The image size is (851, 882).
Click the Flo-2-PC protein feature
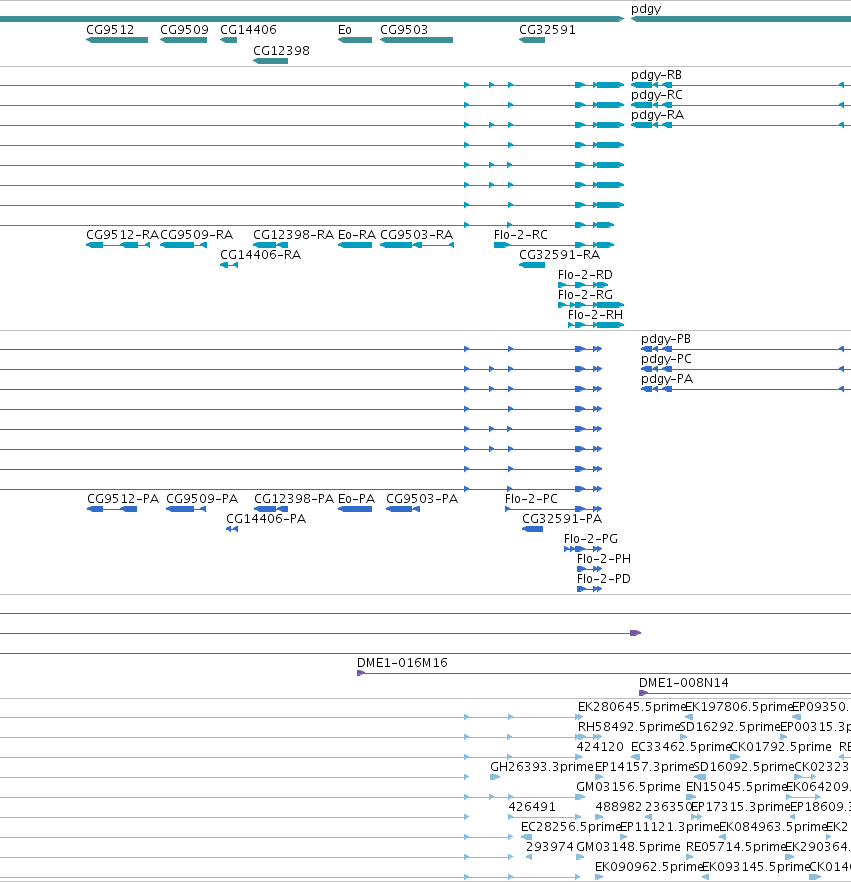(x=553, y=509)
